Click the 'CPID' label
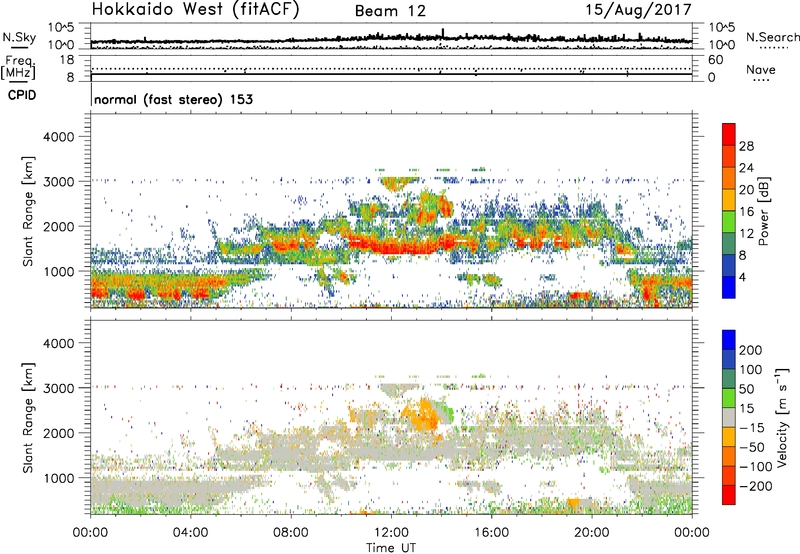This screenshot has height=554, width=800. 22,95
